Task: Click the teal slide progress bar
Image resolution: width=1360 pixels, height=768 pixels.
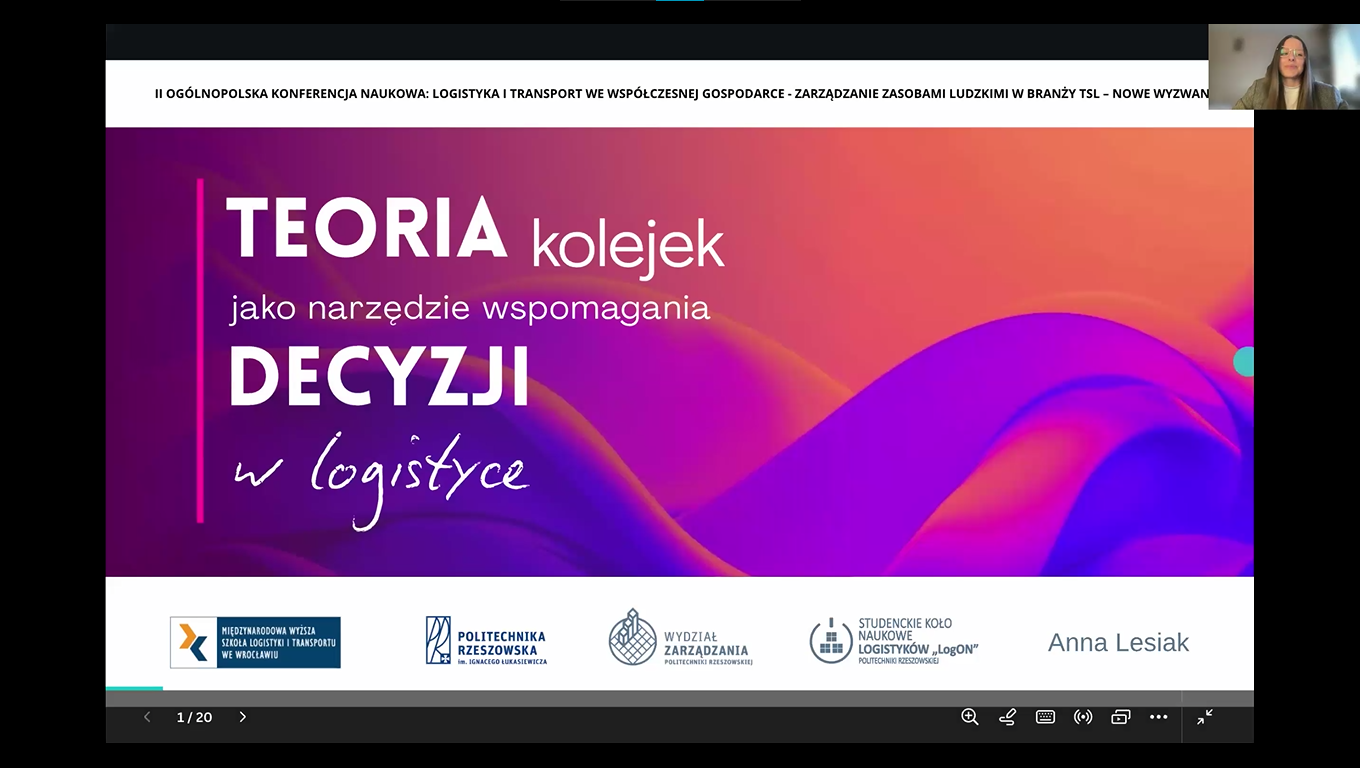Action: 134,688
